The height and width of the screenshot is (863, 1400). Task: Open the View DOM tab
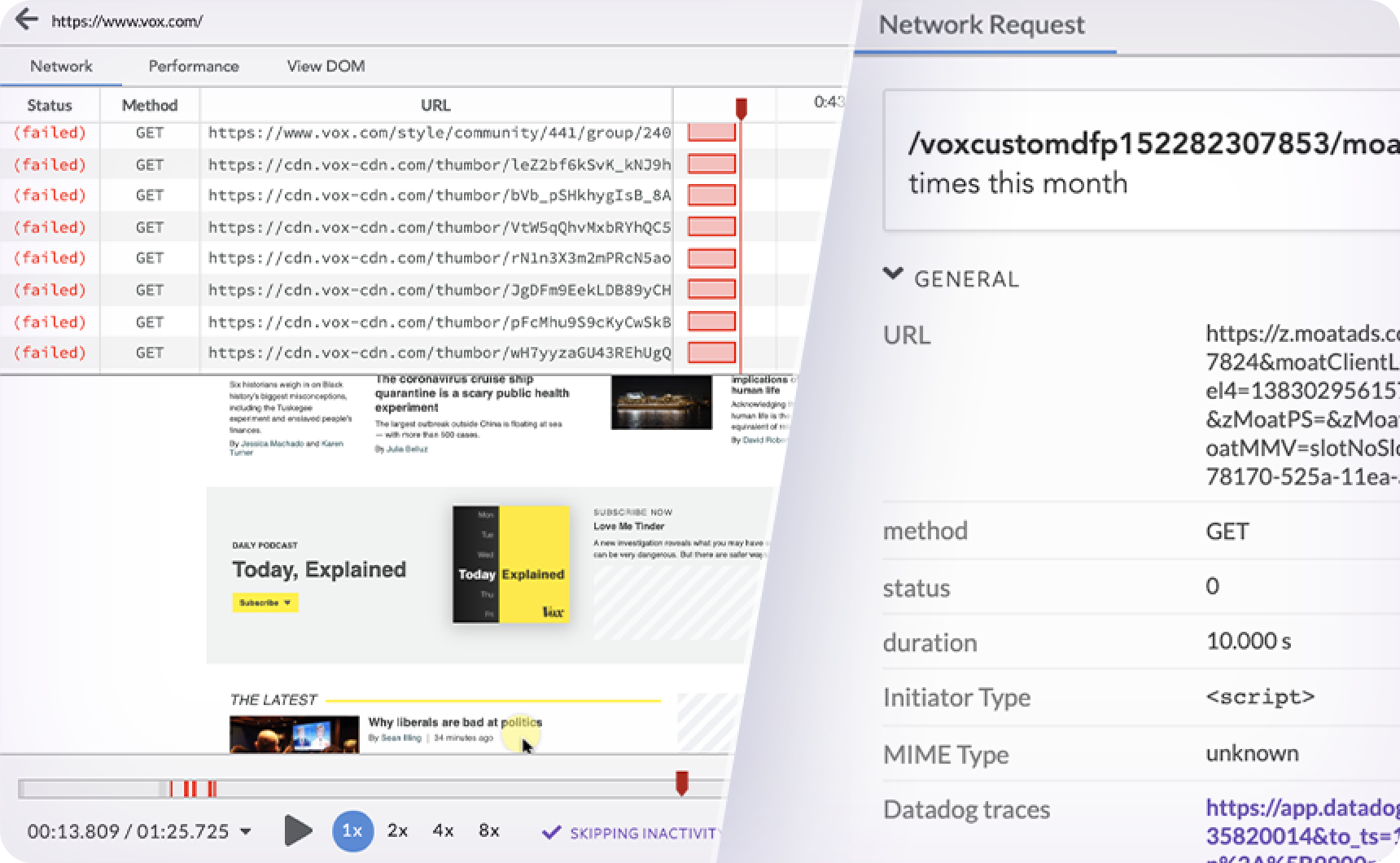pyautogui.click(x=326, y=66)
